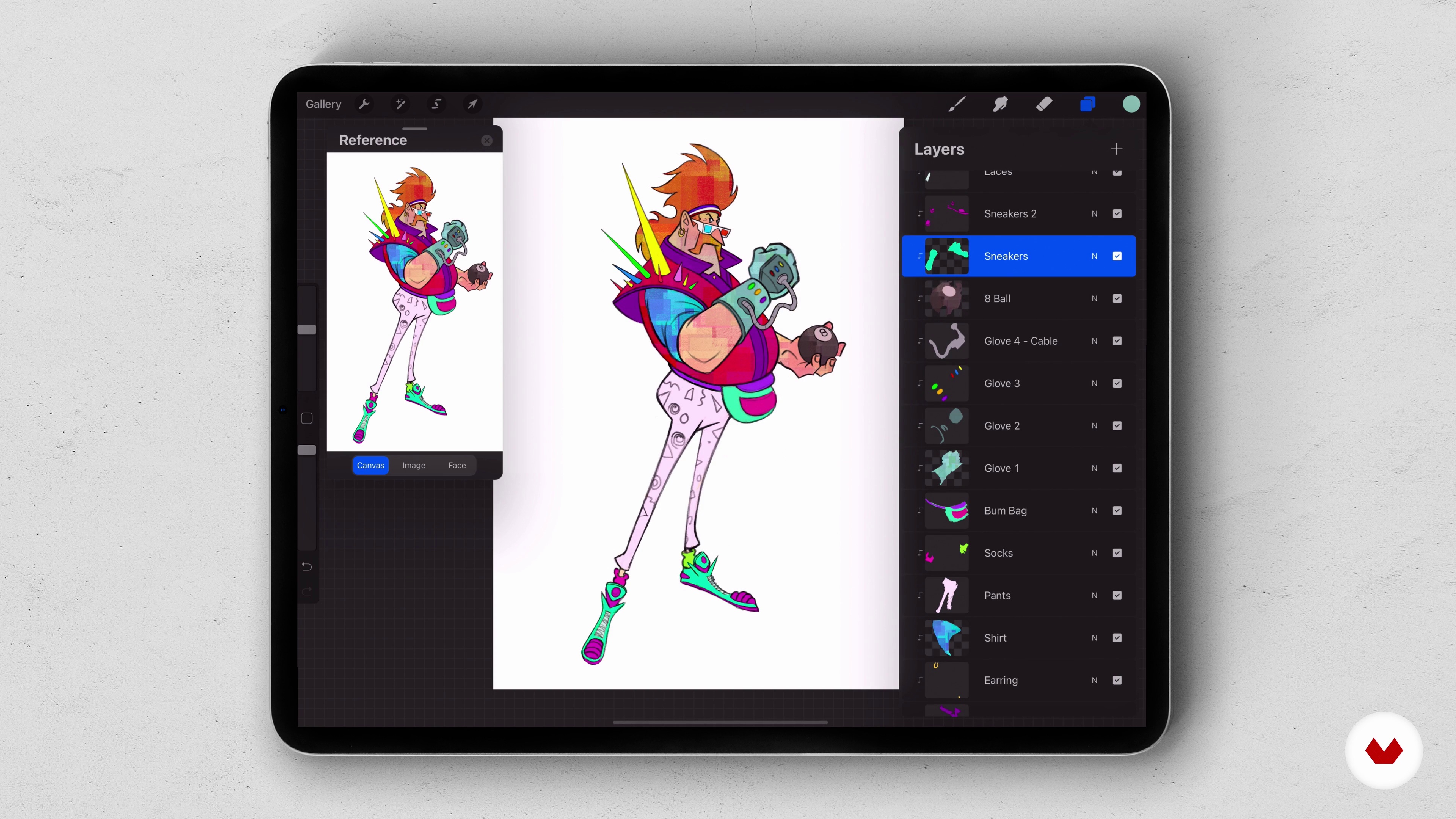Viewport: 1456px width, 819px height.
Task: Open blend mode N for Glove 3
Action: coord(1094,383)
